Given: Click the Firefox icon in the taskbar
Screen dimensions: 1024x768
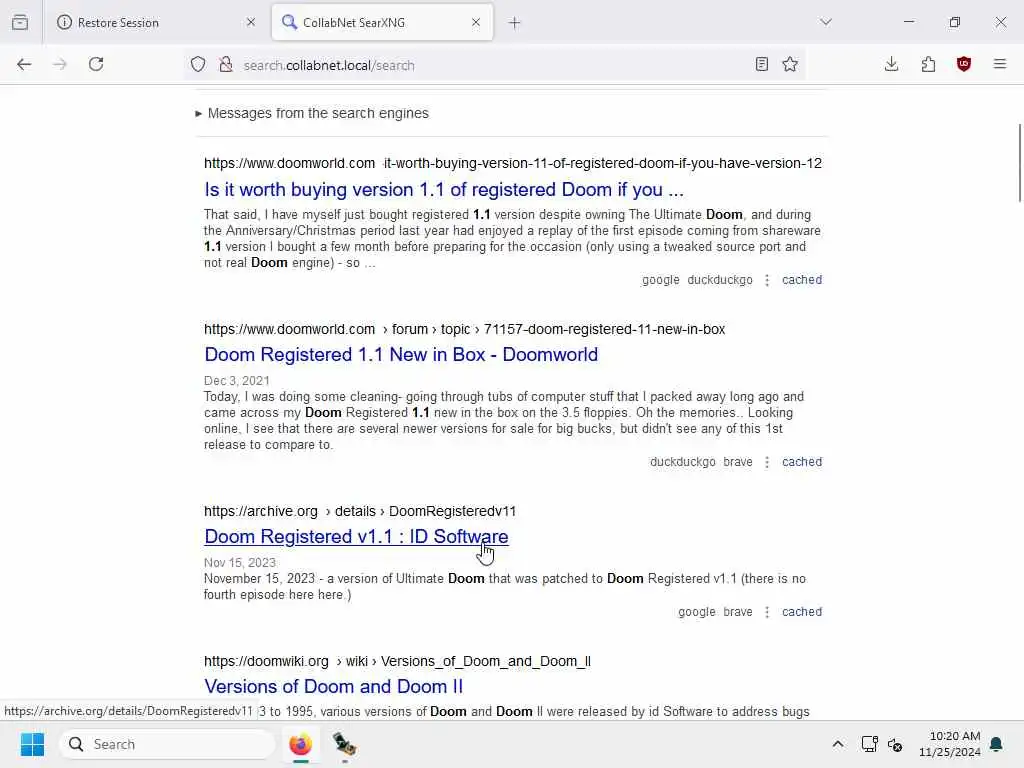Looking at the screenshot, I should [300, 744].
